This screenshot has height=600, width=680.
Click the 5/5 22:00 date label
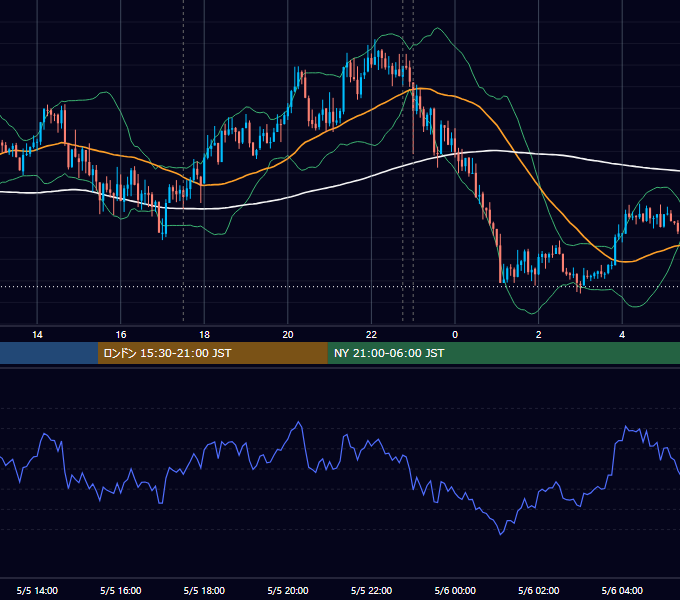pos(371,590)
